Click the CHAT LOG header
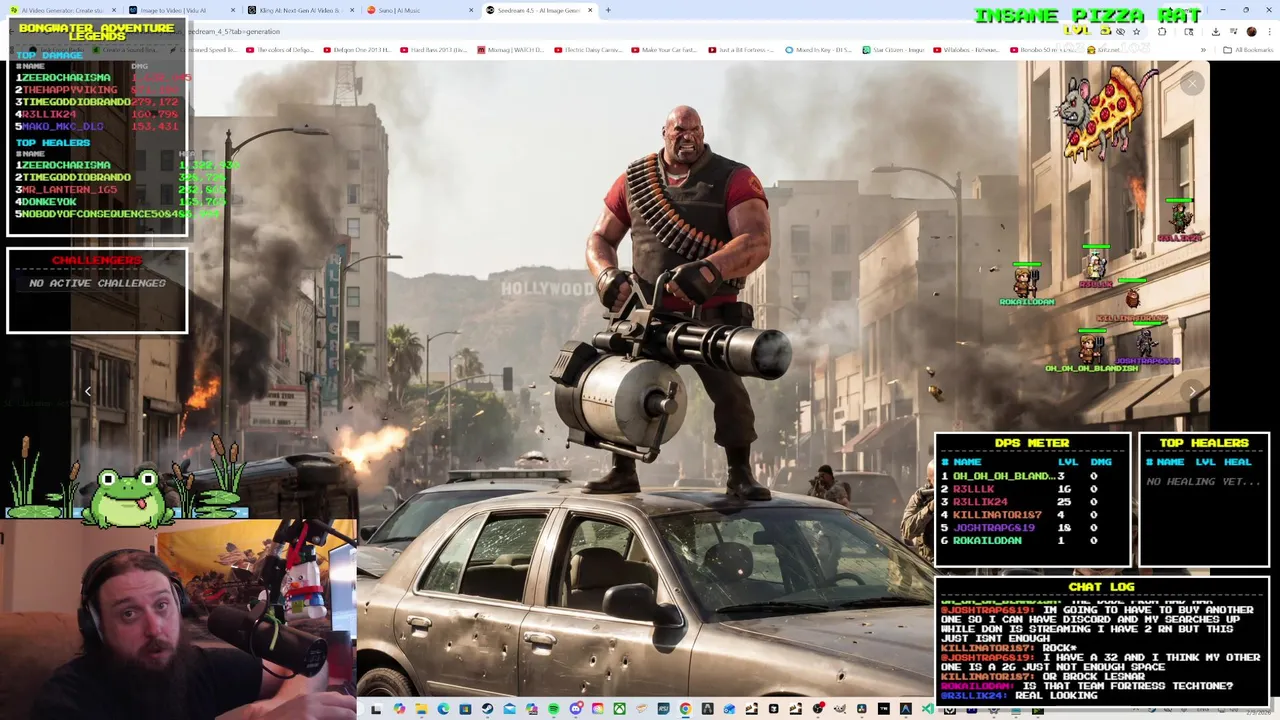 coord(1101,587)
